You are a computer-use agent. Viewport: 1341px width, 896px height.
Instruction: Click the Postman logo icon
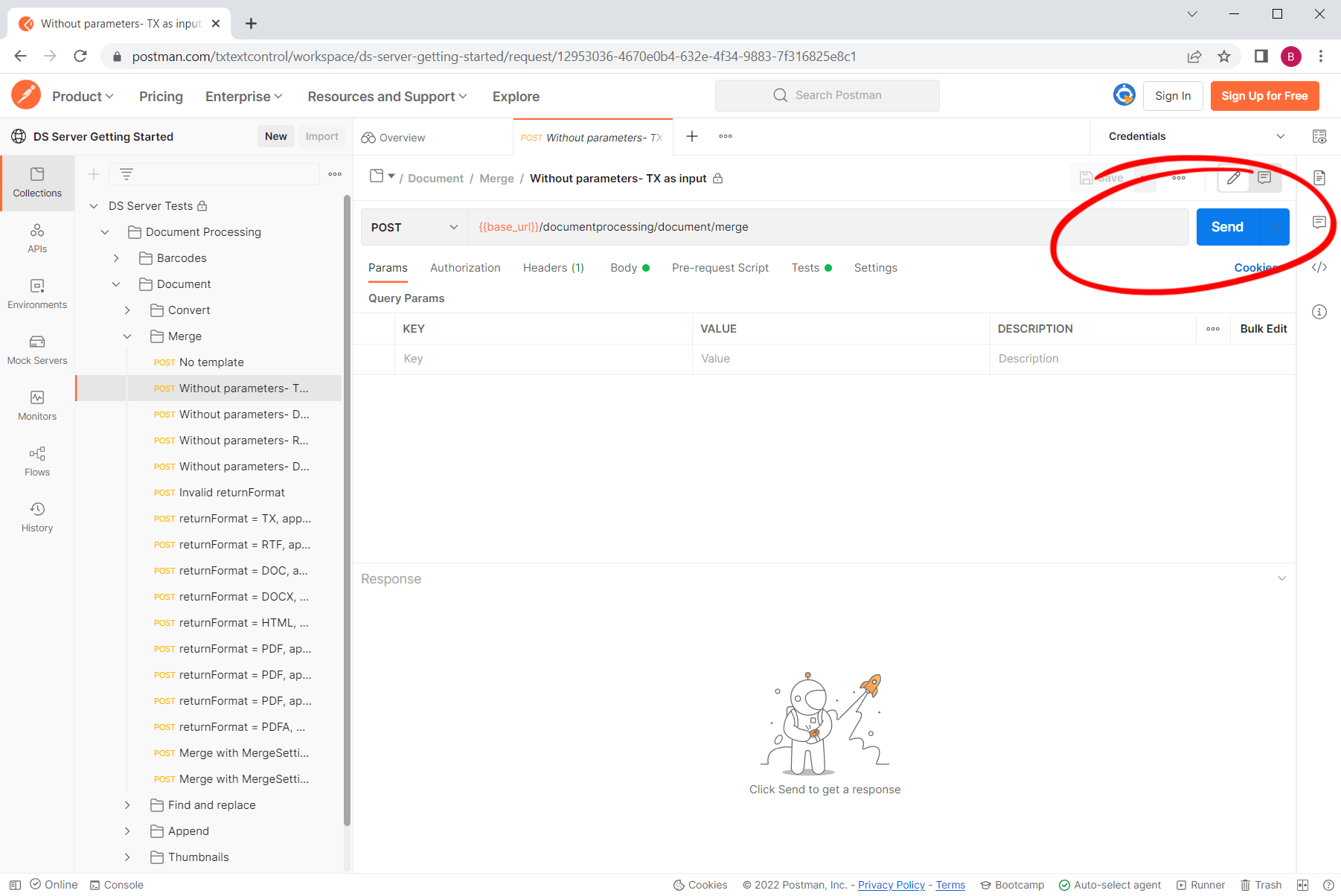pos(26,95)
